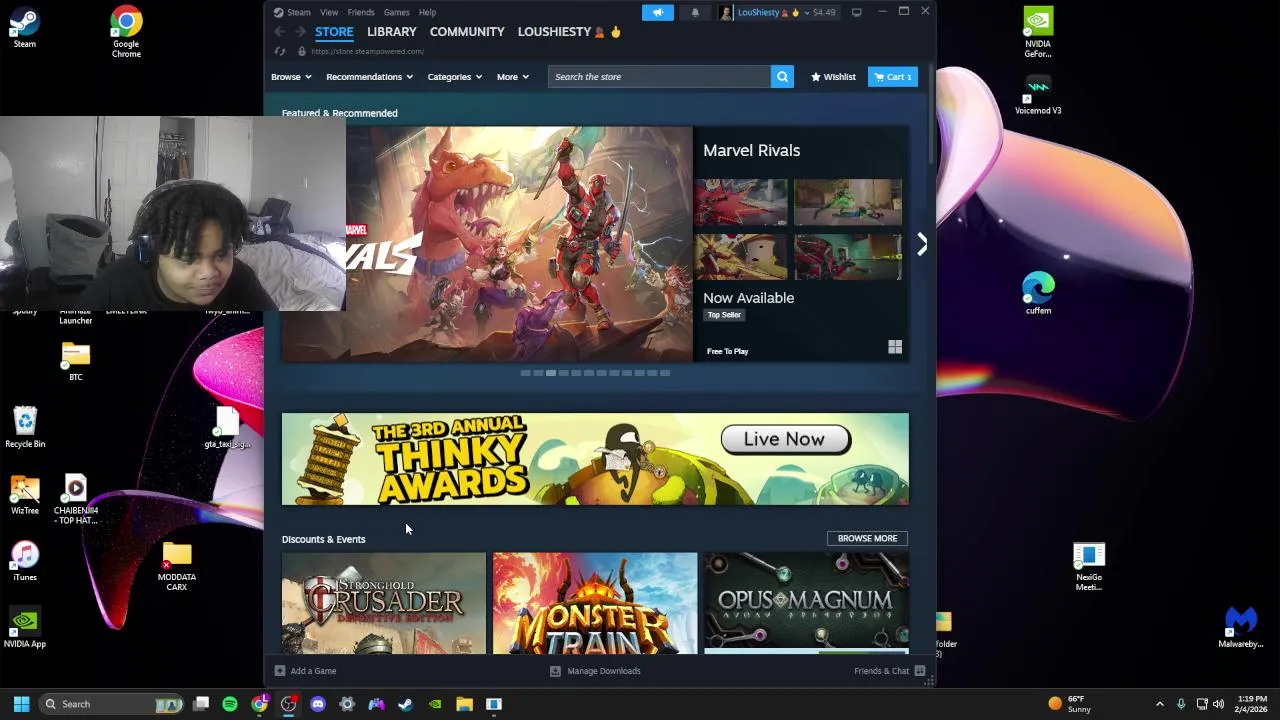Open the Malwarebytes desktop icon
This screenshot has height=720, width=1280.
[x=1241, y=628]
